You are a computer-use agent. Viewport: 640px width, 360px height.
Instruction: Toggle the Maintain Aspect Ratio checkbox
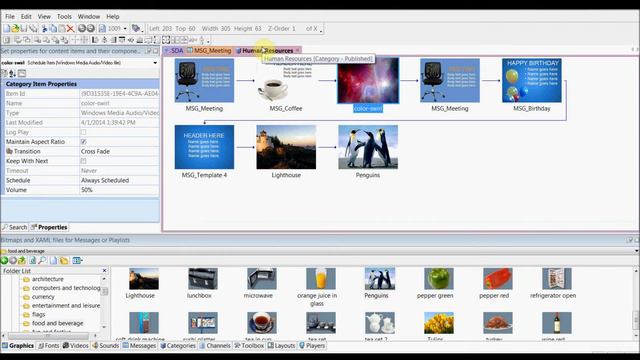tap(83, 142)
